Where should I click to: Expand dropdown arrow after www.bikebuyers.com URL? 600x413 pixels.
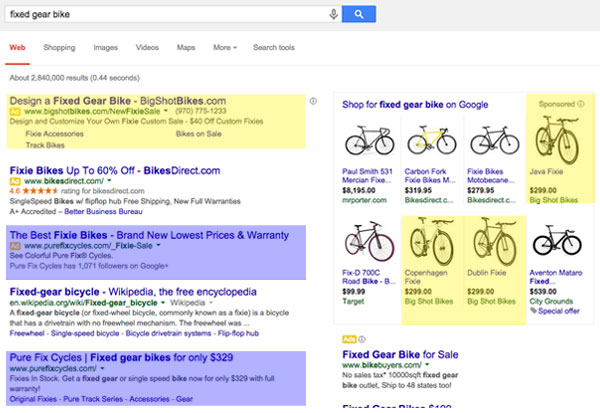pos(427,364)
